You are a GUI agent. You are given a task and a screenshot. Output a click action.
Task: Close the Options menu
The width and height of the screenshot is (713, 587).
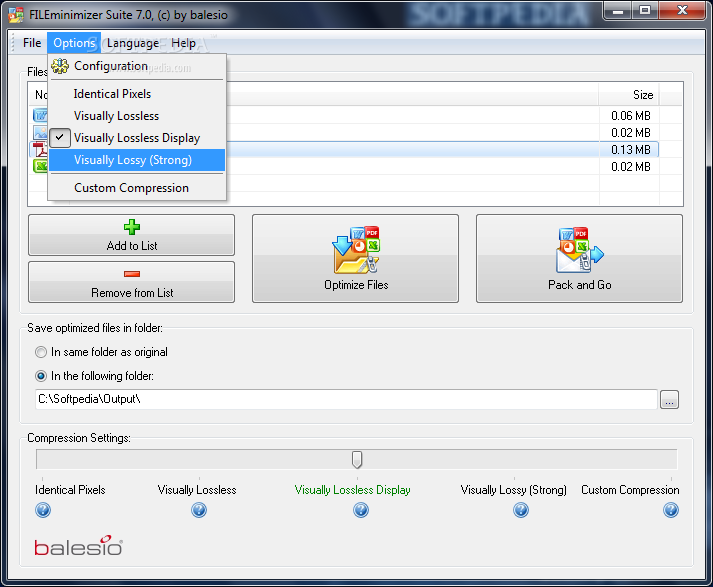(x=74, y=43)
